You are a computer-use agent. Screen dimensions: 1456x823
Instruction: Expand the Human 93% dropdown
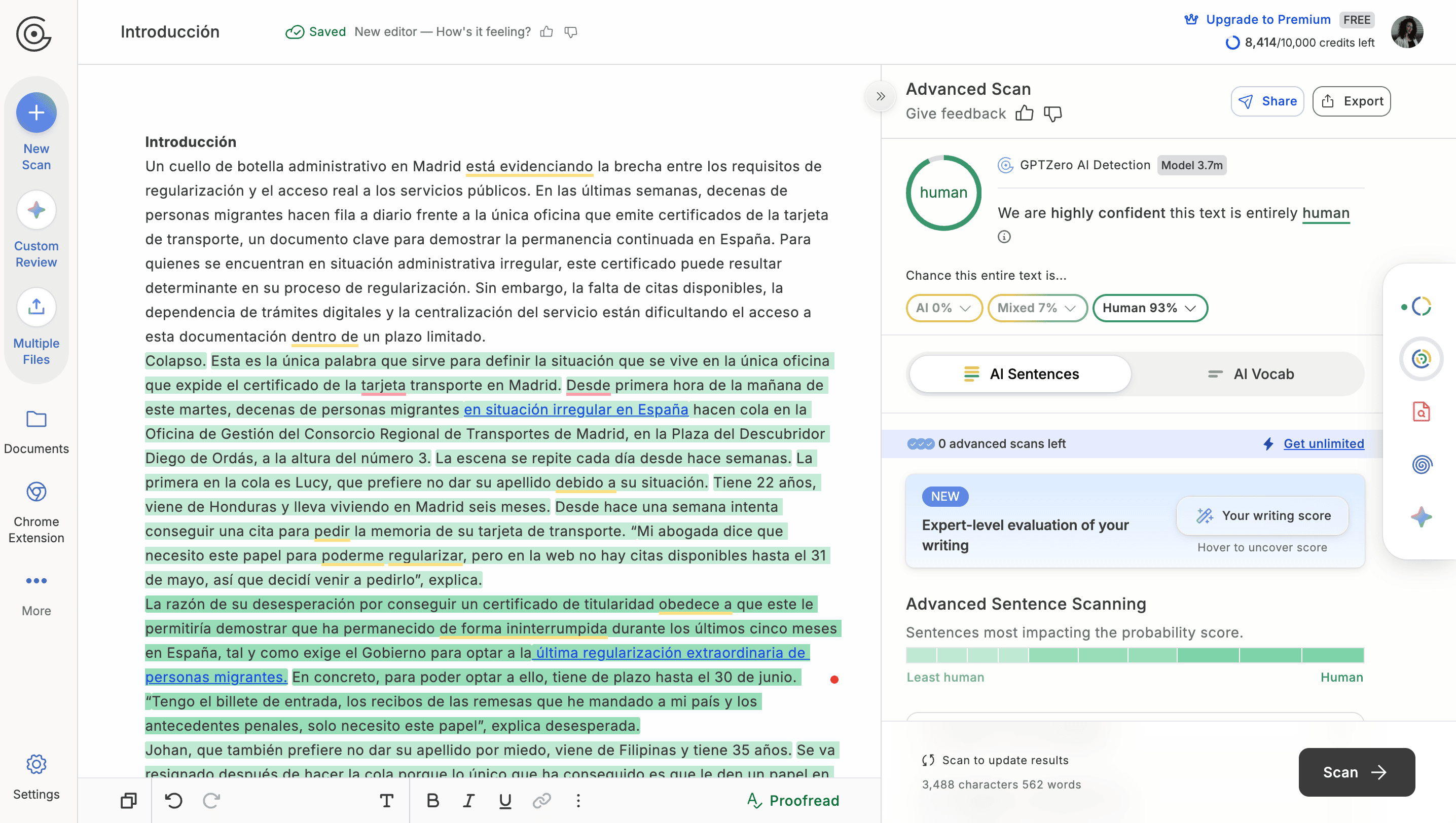[1149, 308]
